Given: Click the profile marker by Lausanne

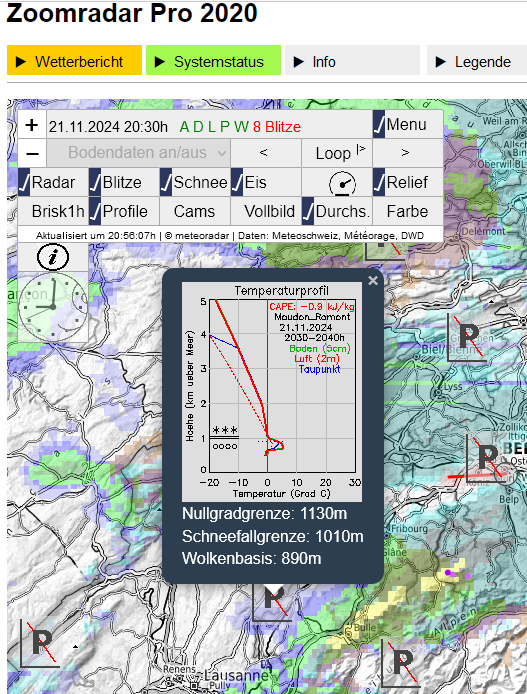Looking at the screenshot, I should (41, 643).
